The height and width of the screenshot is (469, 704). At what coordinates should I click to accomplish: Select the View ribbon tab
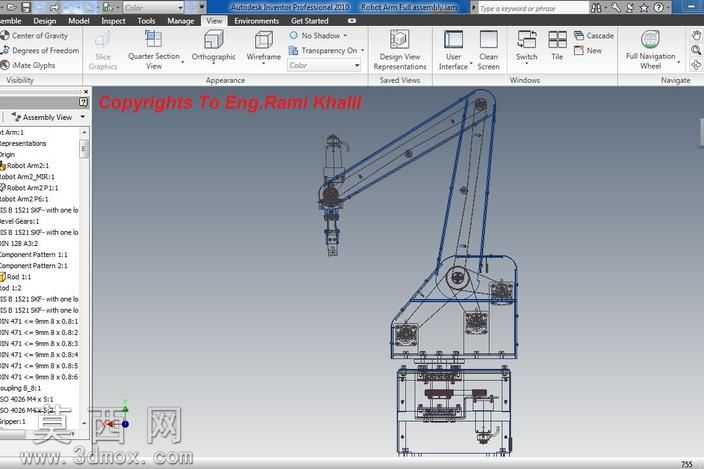pos(214,21)
